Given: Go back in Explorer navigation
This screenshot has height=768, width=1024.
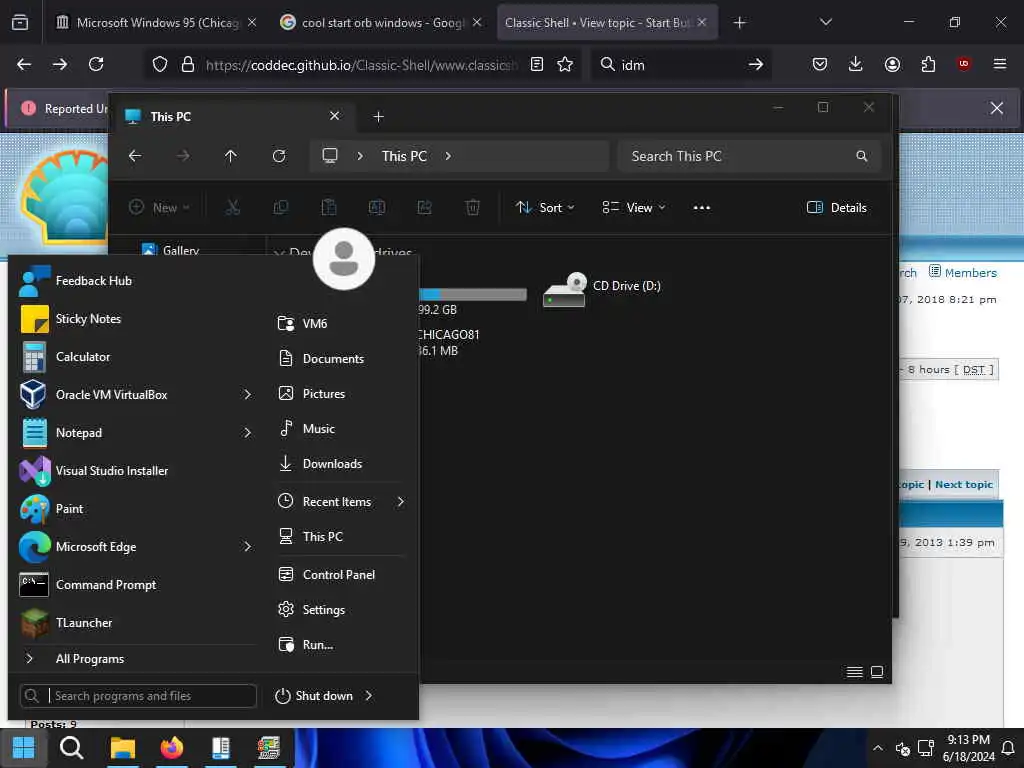Looking at the screenshot, I should pos(135,156).
